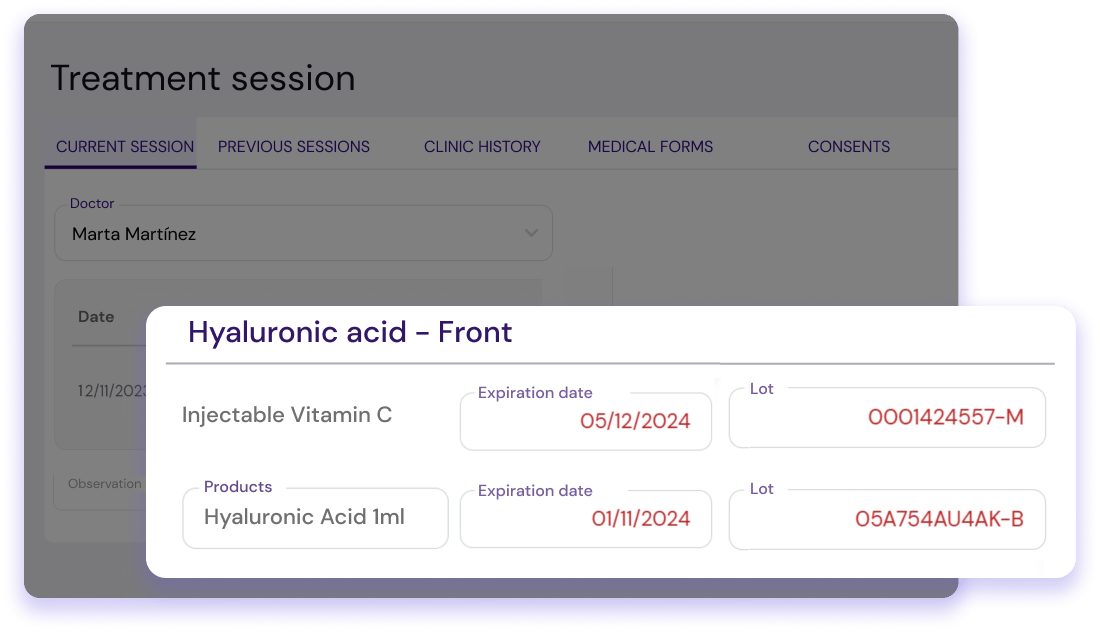Select the Medical Forms tab
This screenshot has width=1100, height=632.
[x=650, y=147]
